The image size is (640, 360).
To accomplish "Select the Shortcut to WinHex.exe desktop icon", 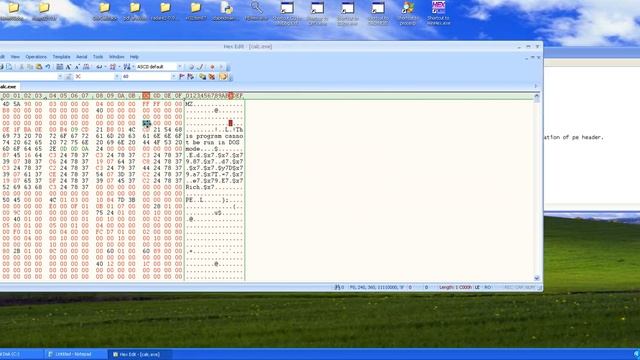I will click(x=438, y=13).
